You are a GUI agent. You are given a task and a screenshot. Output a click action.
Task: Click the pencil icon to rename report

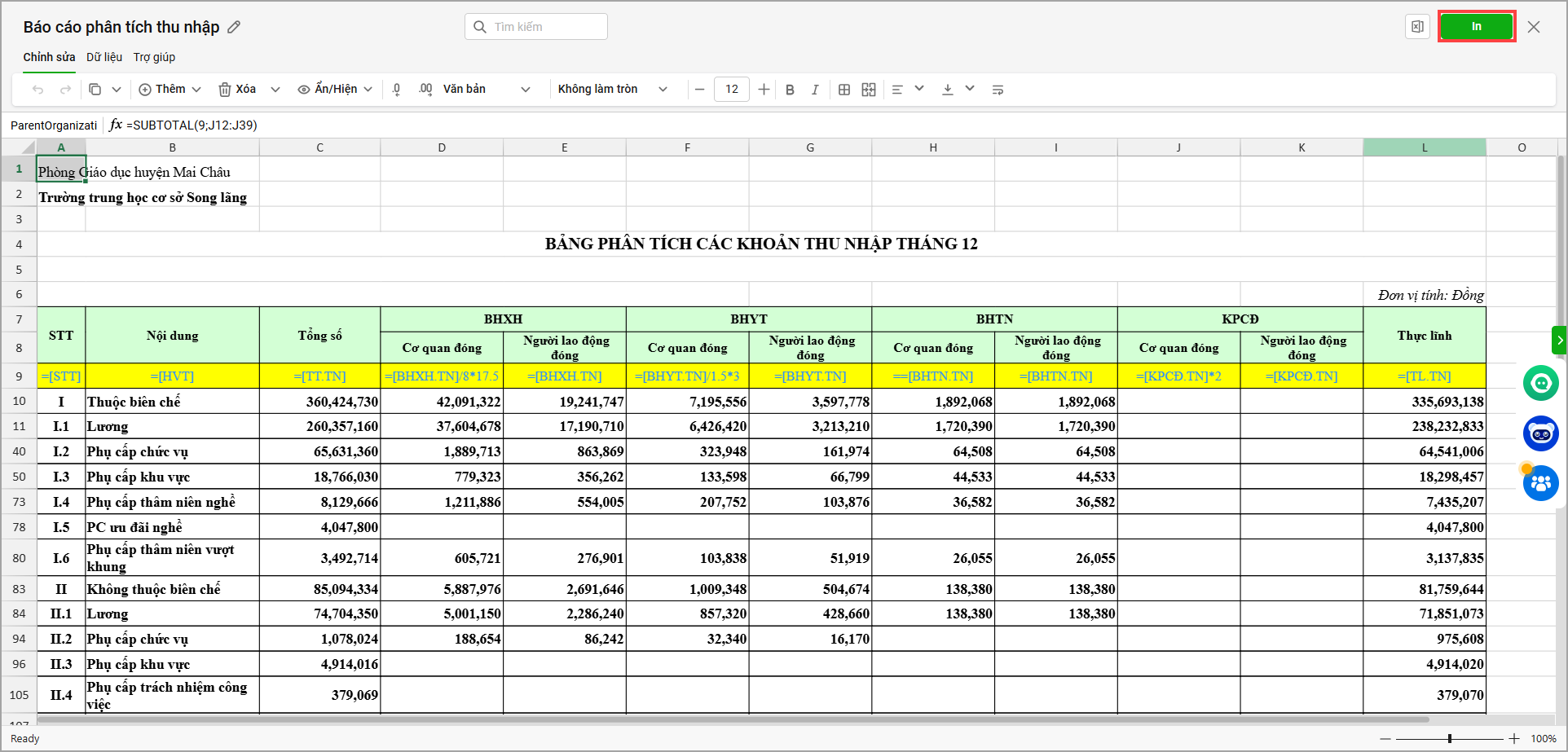[x=234, y=27]
